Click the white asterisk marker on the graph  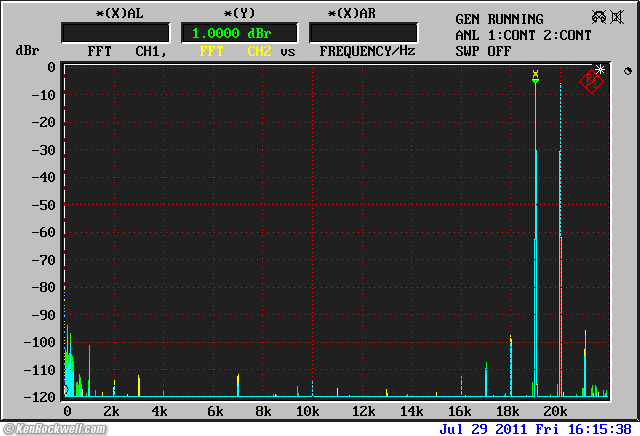click(600, 70)
